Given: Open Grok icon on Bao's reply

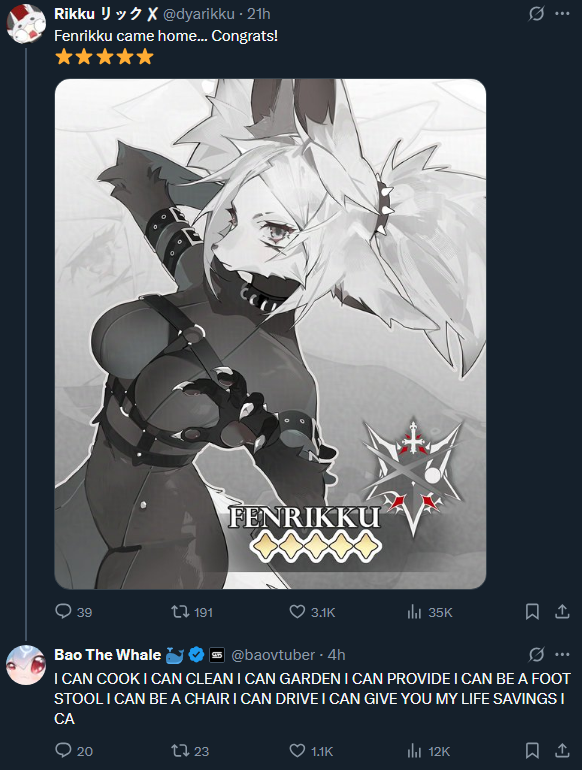Looking at the screenshot, I should pos(536,654).
